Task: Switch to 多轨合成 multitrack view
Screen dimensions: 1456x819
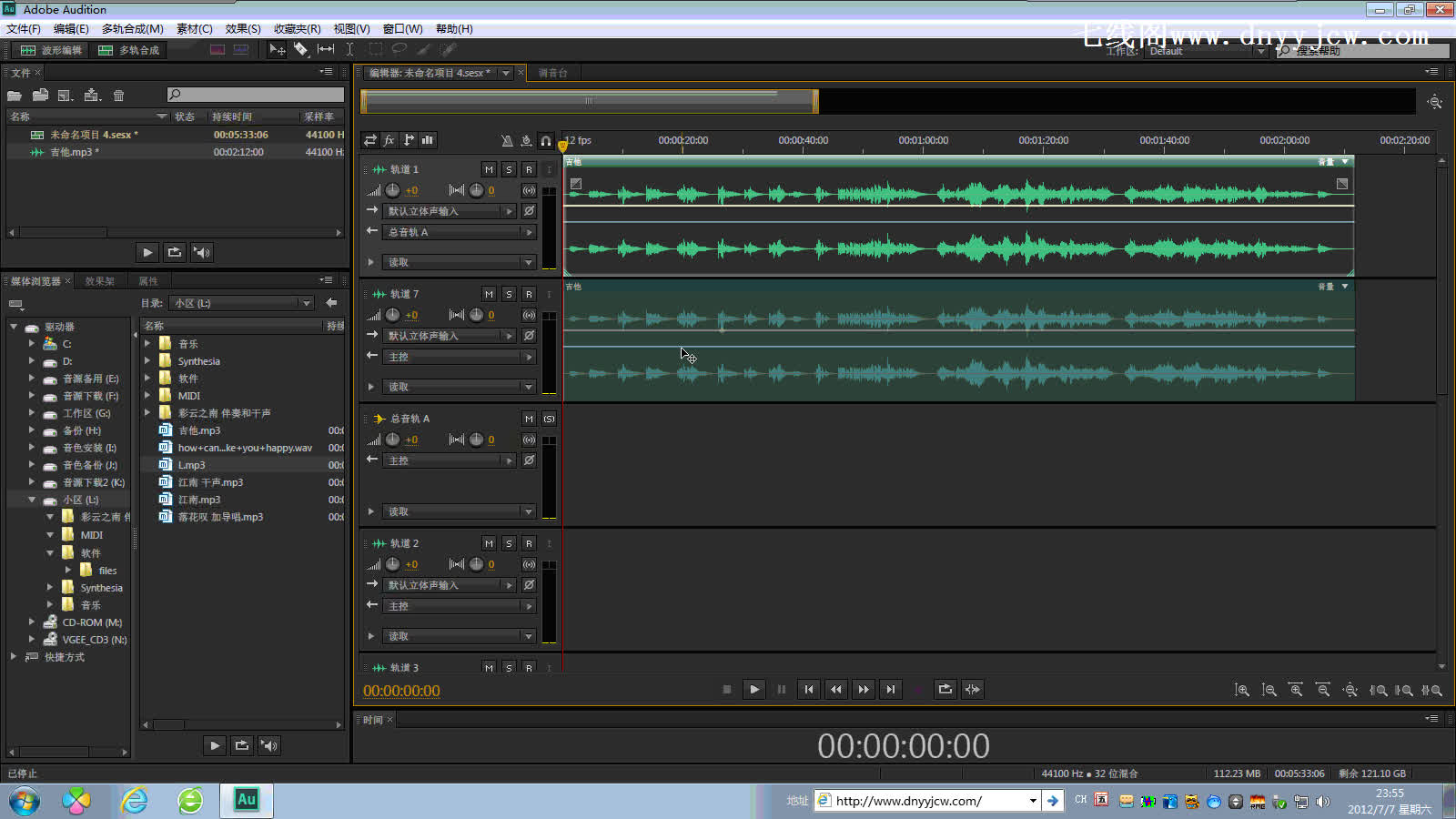Action: pyautogui.click(x=128, y=50)
